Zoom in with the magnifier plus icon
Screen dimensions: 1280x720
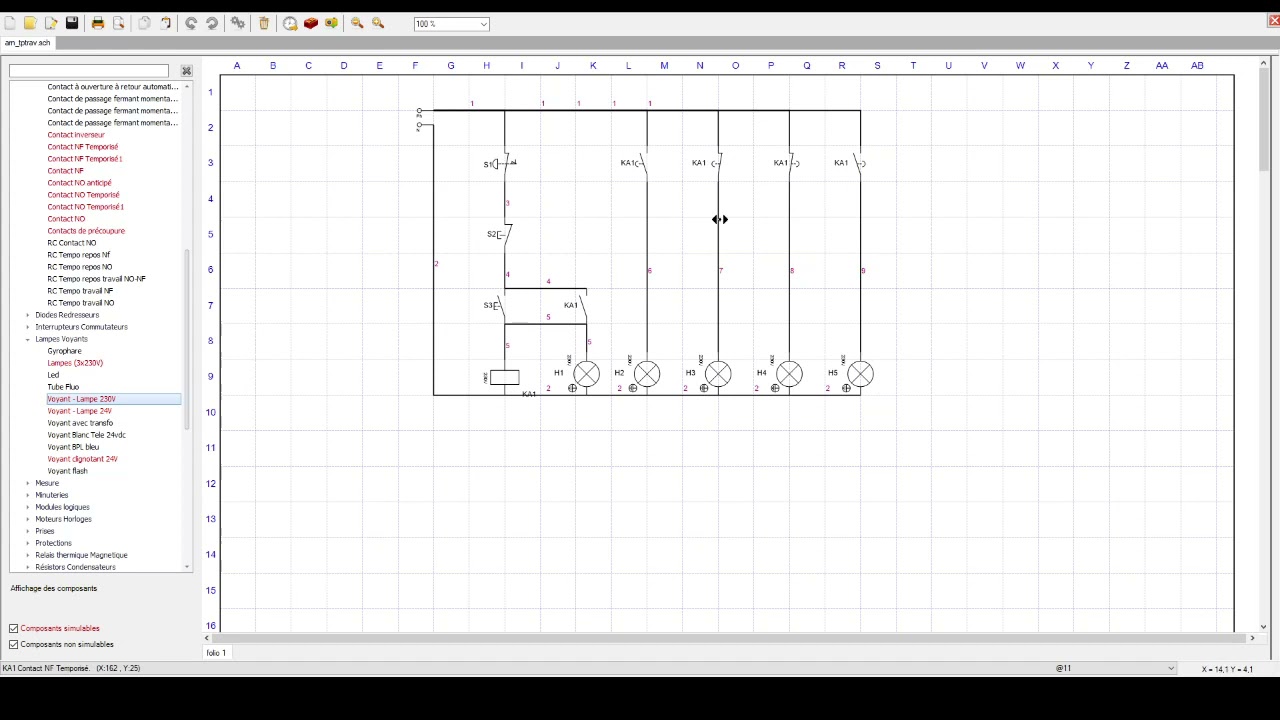(378, 23)
